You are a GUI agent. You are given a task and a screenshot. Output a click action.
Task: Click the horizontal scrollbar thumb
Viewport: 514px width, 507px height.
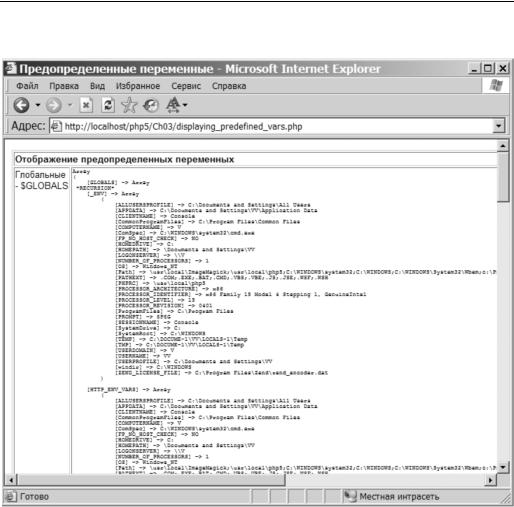tap(152, 480)
